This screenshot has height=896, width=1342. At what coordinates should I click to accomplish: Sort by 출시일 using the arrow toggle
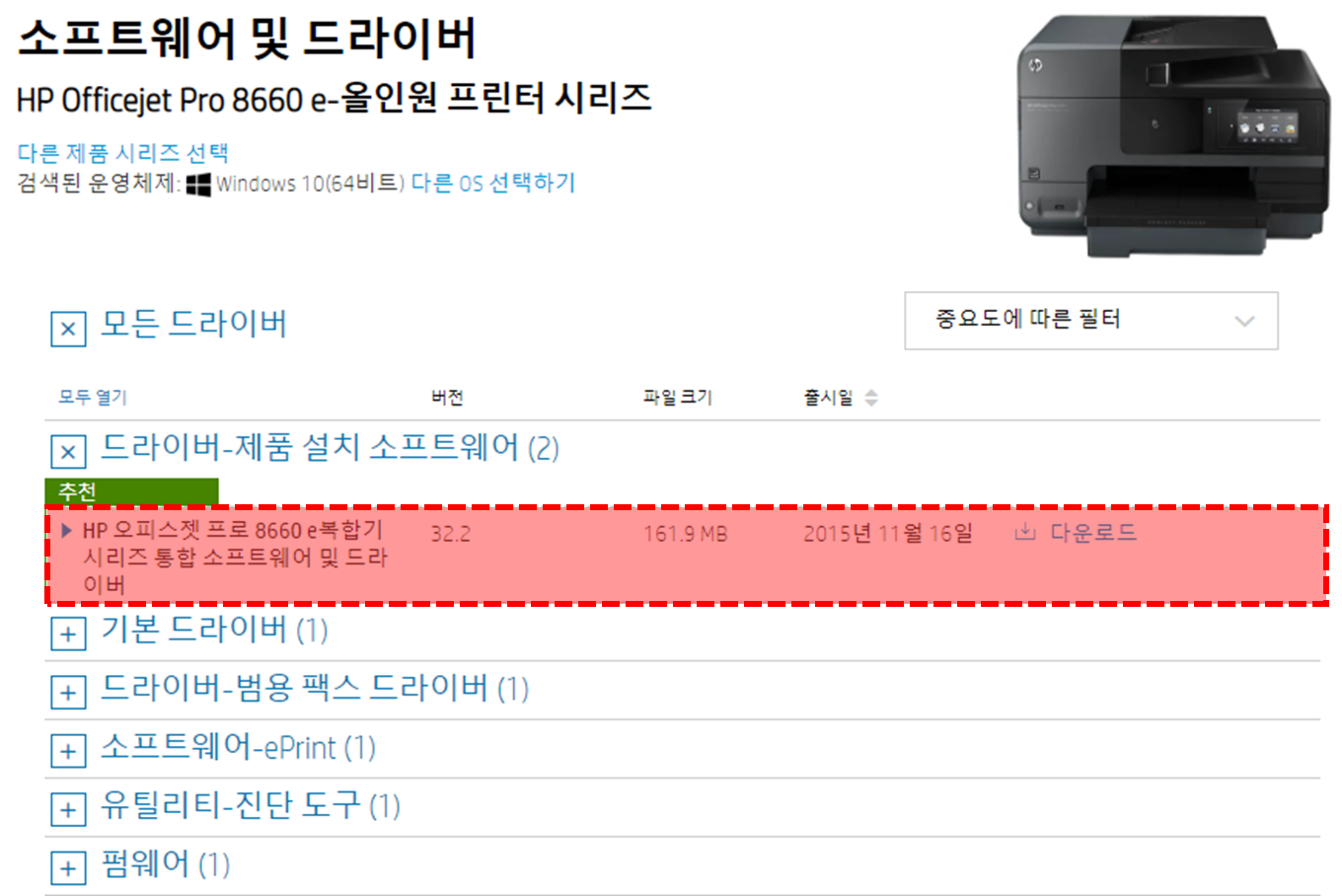coord(871,398)
